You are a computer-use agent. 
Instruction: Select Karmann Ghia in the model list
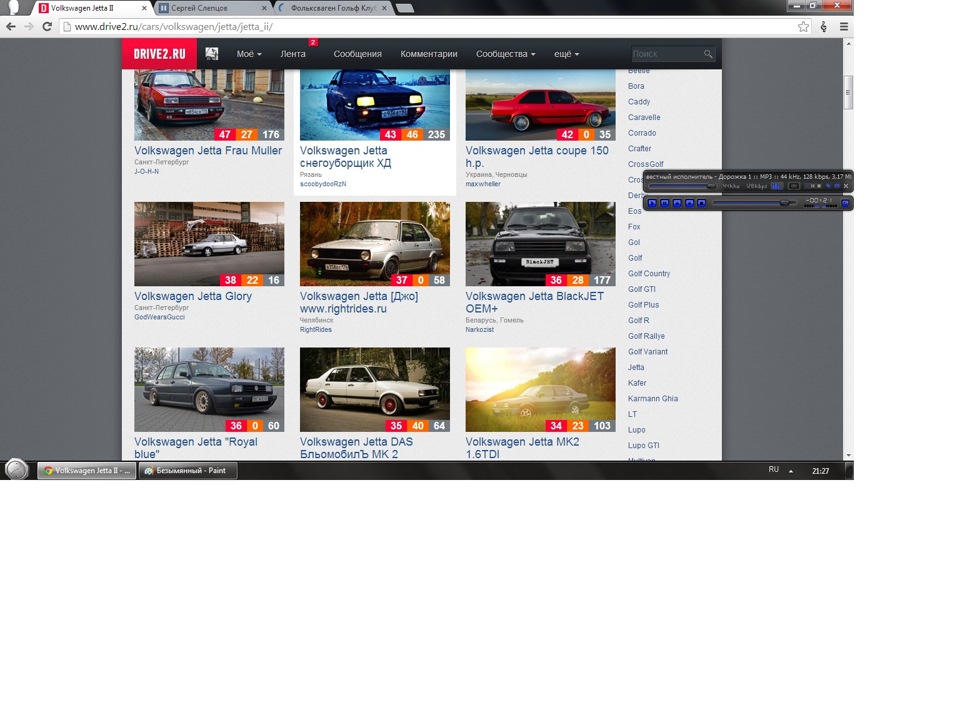click(x=653, y=399)
